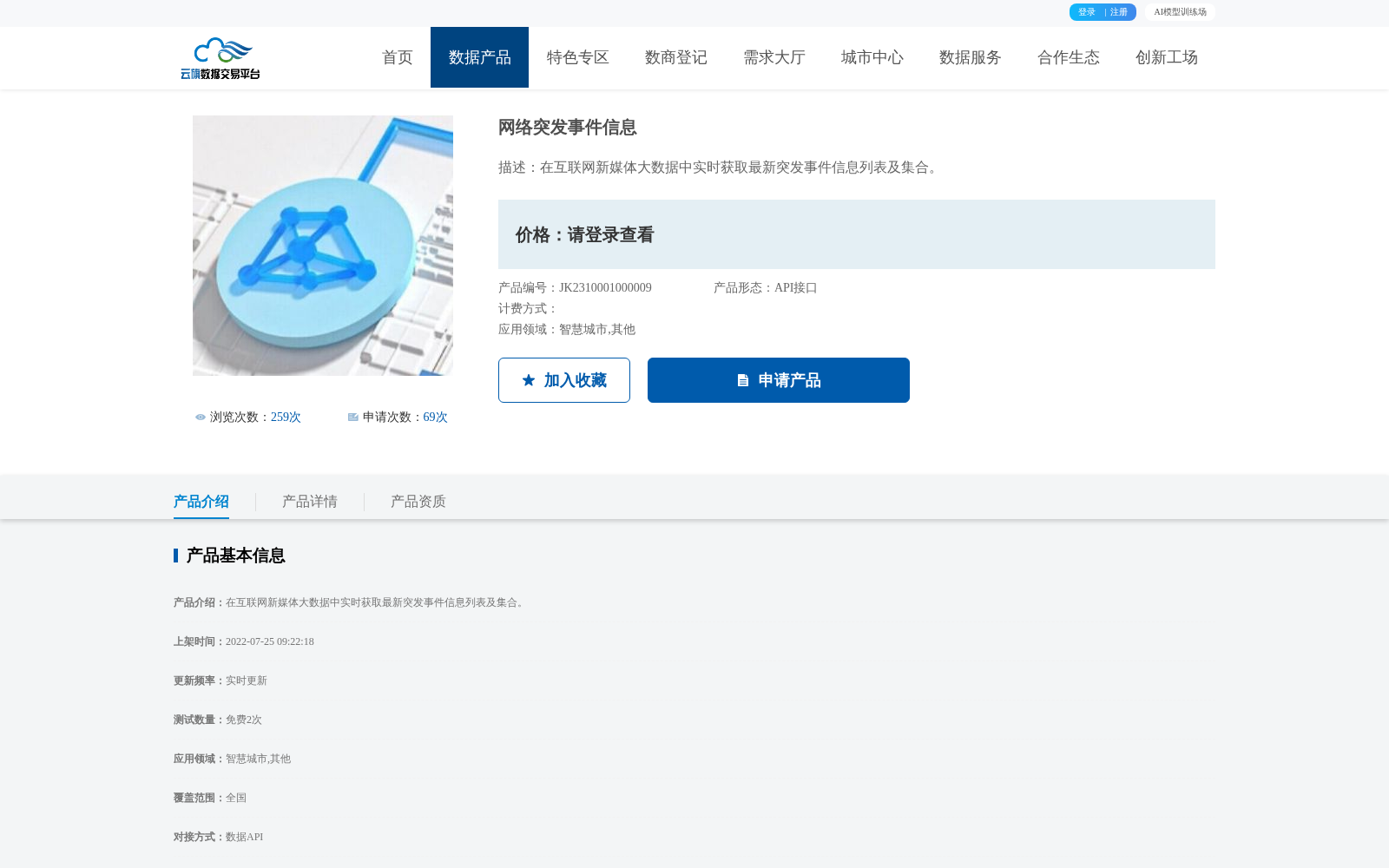Click the star icon in 加入收藏
This screenshot has height=868, width=1389.
coord(529,380)
